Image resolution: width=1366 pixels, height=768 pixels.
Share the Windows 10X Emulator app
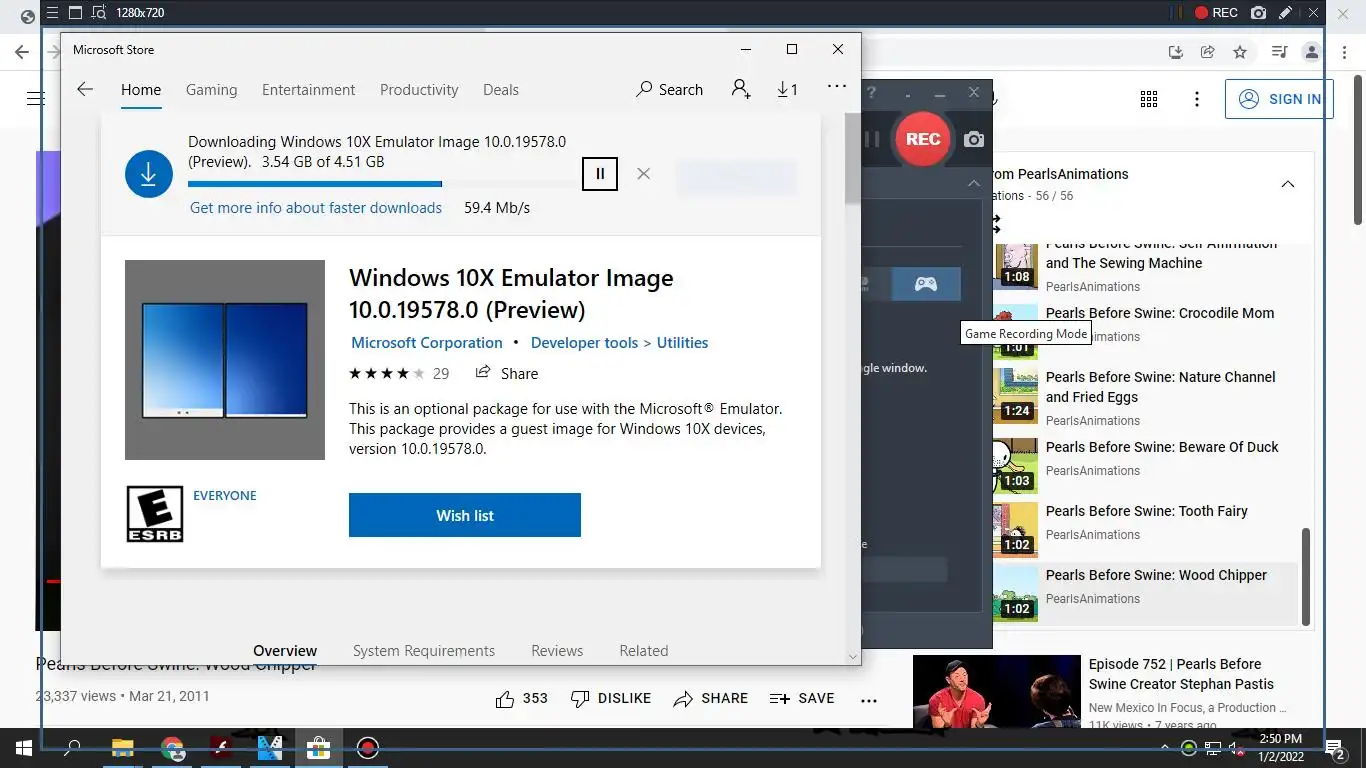tap(507, 373)
